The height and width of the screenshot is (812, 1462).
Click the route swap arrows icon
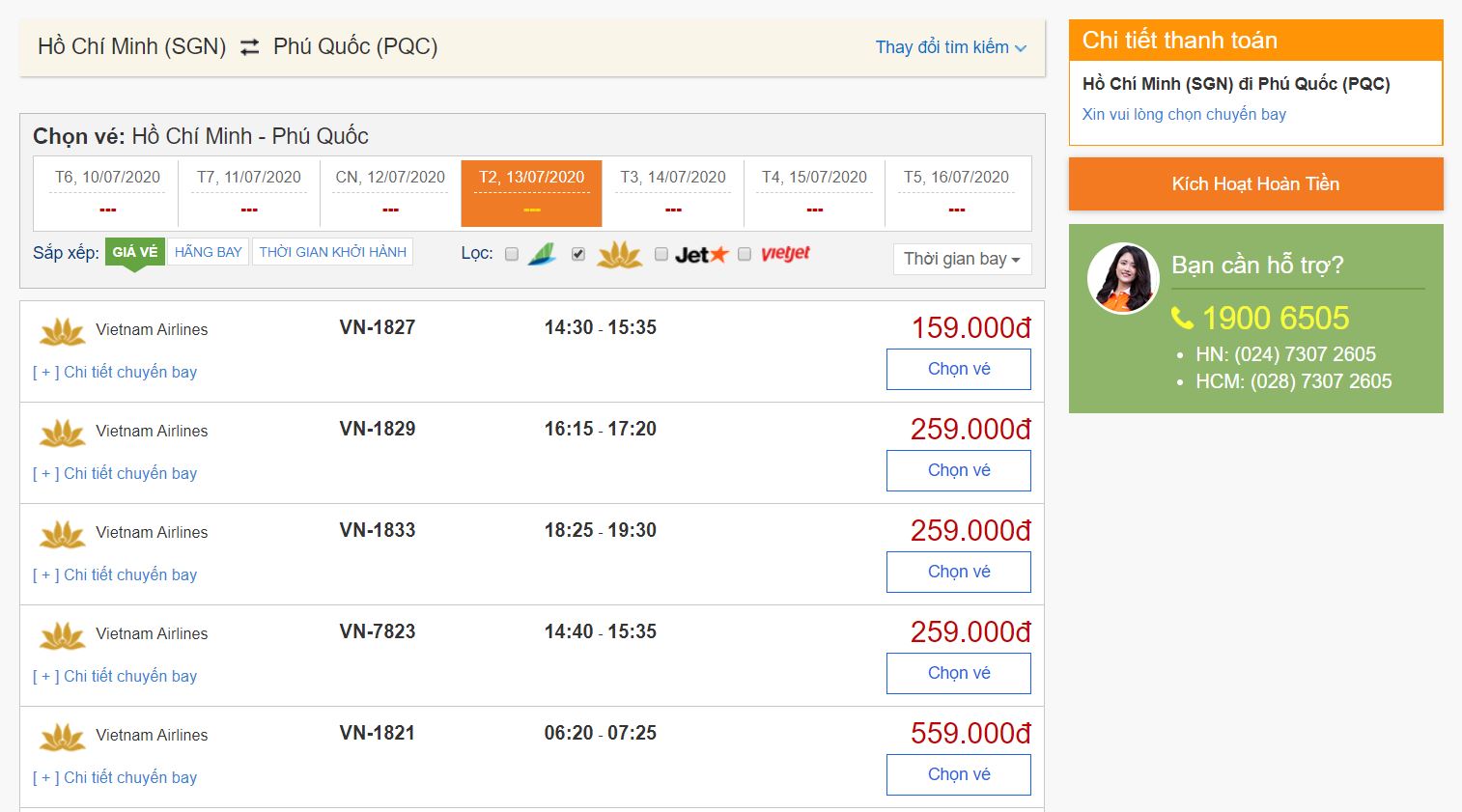[x=250, y=46]
